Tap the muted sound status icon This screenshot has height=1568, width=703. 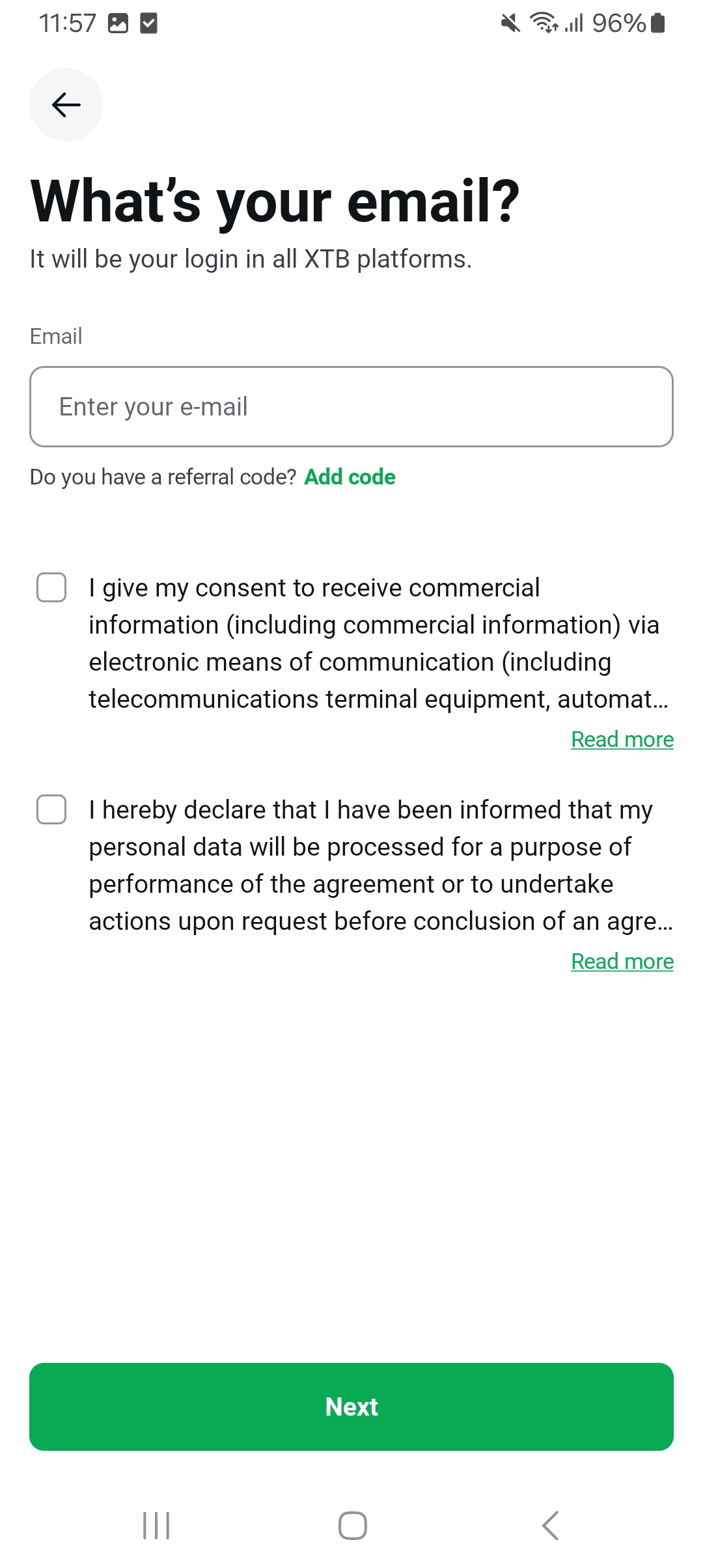(x=510, y=23)
